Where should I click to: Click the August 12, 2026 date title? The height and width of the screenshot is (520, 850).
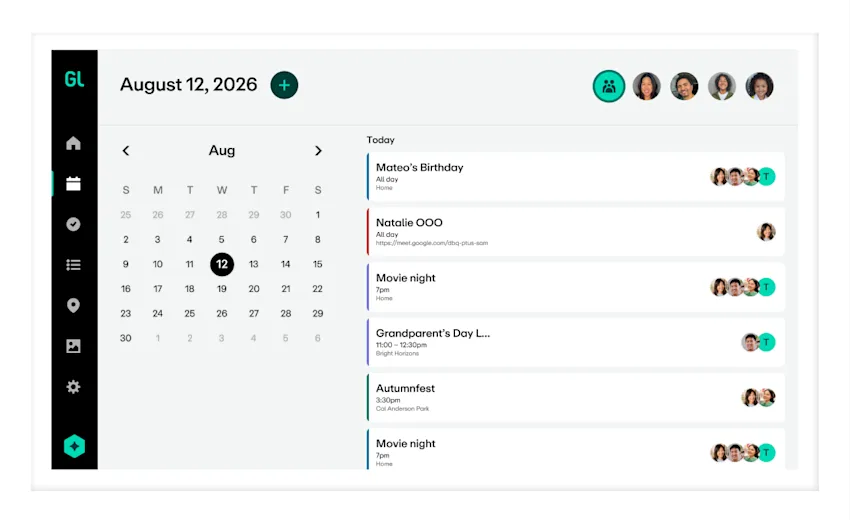[189, 85]
